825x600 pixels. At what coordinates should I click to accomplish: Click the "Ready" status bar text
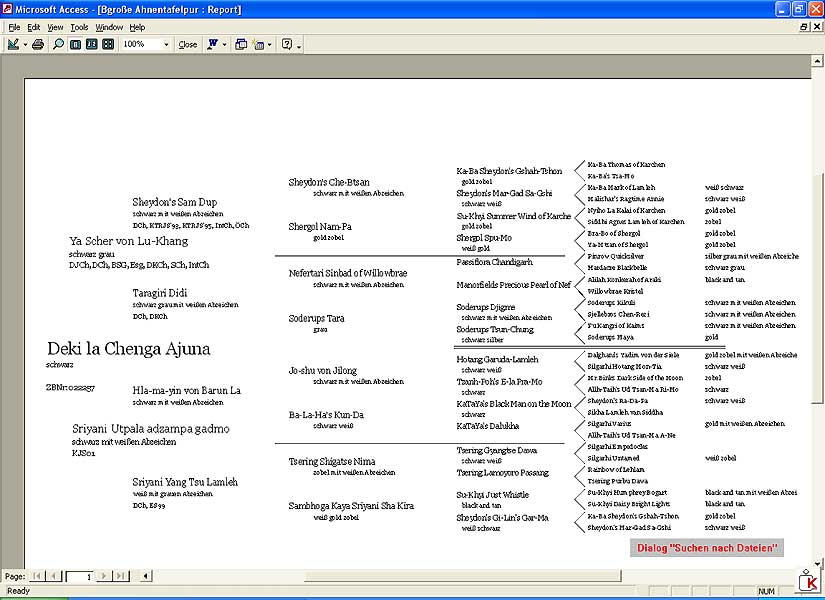click(x=18, y=591)
